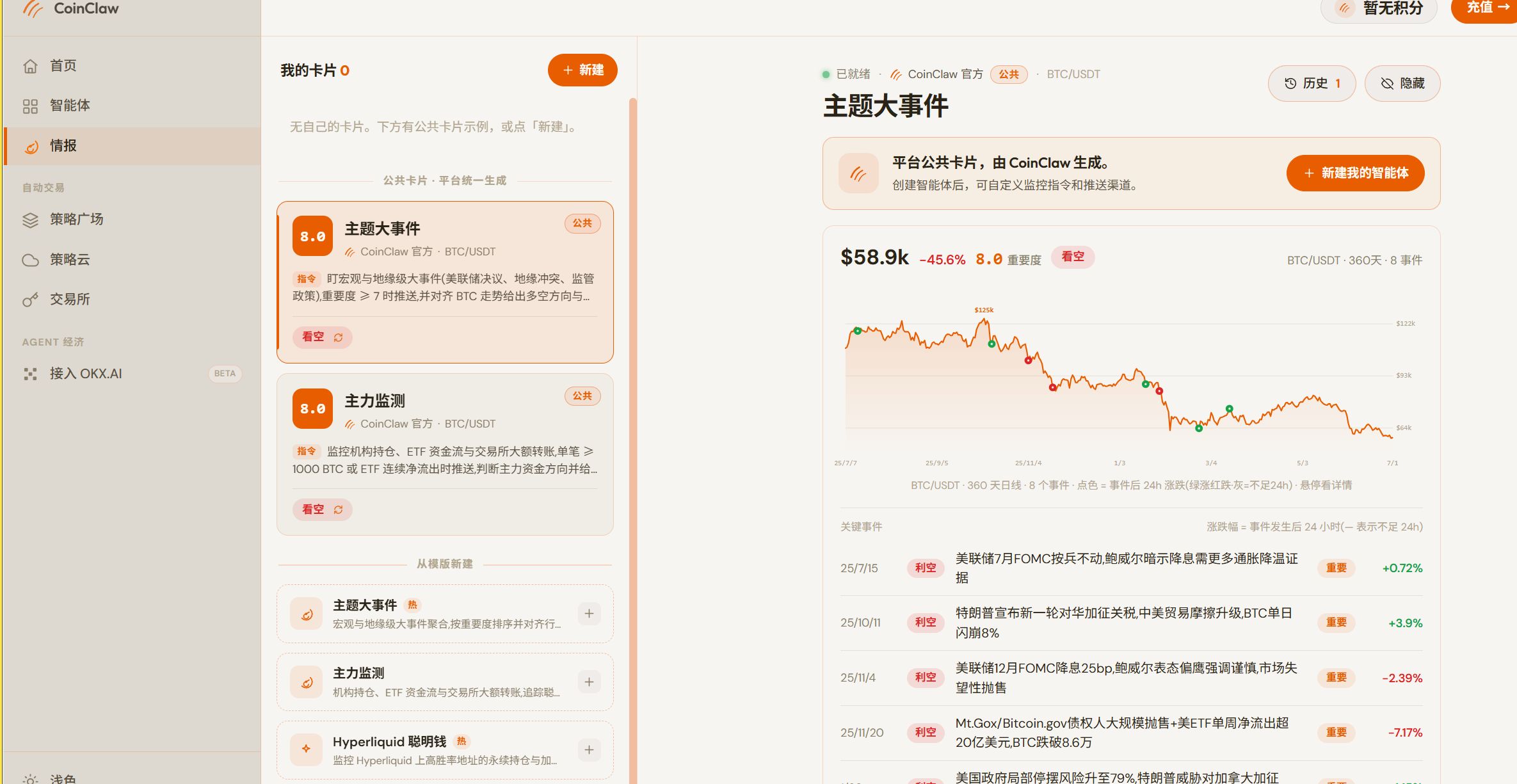This screenshot has height=784, width=1517.
Task: Click the 看空 bearish tag near price
Action: pyautogui.click(x=1073, y=257)
